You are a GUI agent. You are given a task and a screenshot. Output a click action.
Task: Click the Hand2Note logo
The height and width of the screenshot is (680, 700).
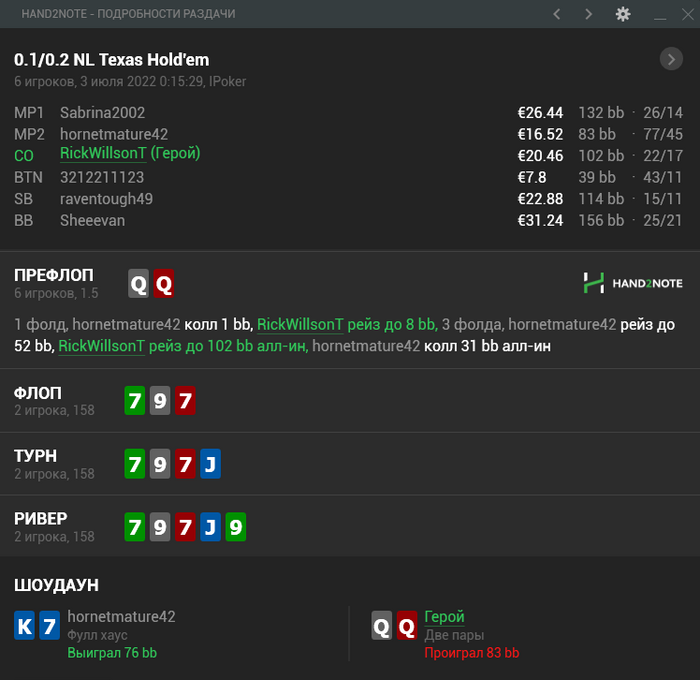click(633, 283)
